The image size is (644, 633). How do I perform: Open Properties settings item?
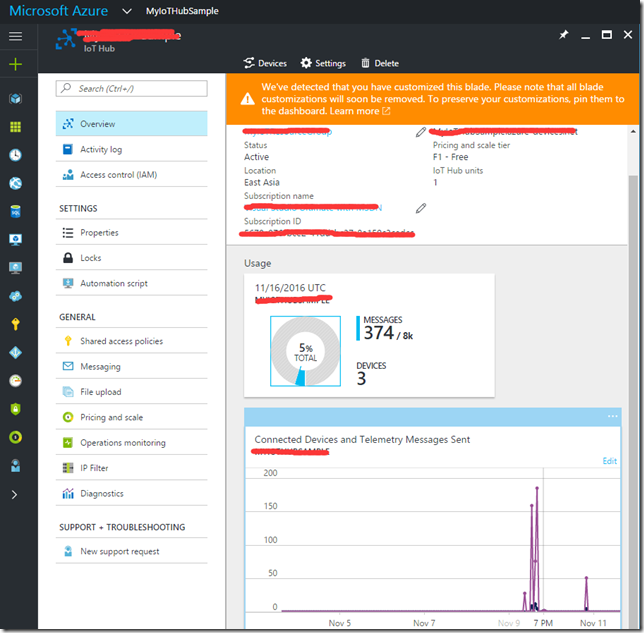coord(131,232)
